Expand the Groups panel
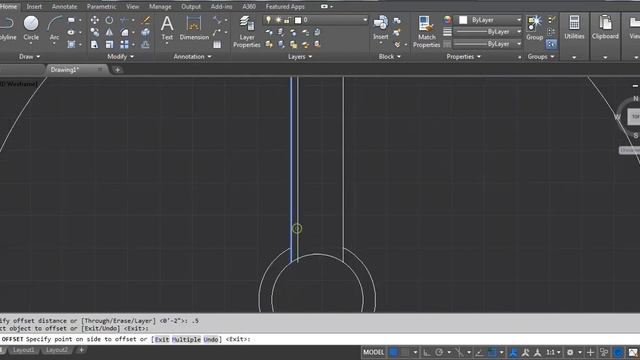The image size is (640, 360). [541, 56]
